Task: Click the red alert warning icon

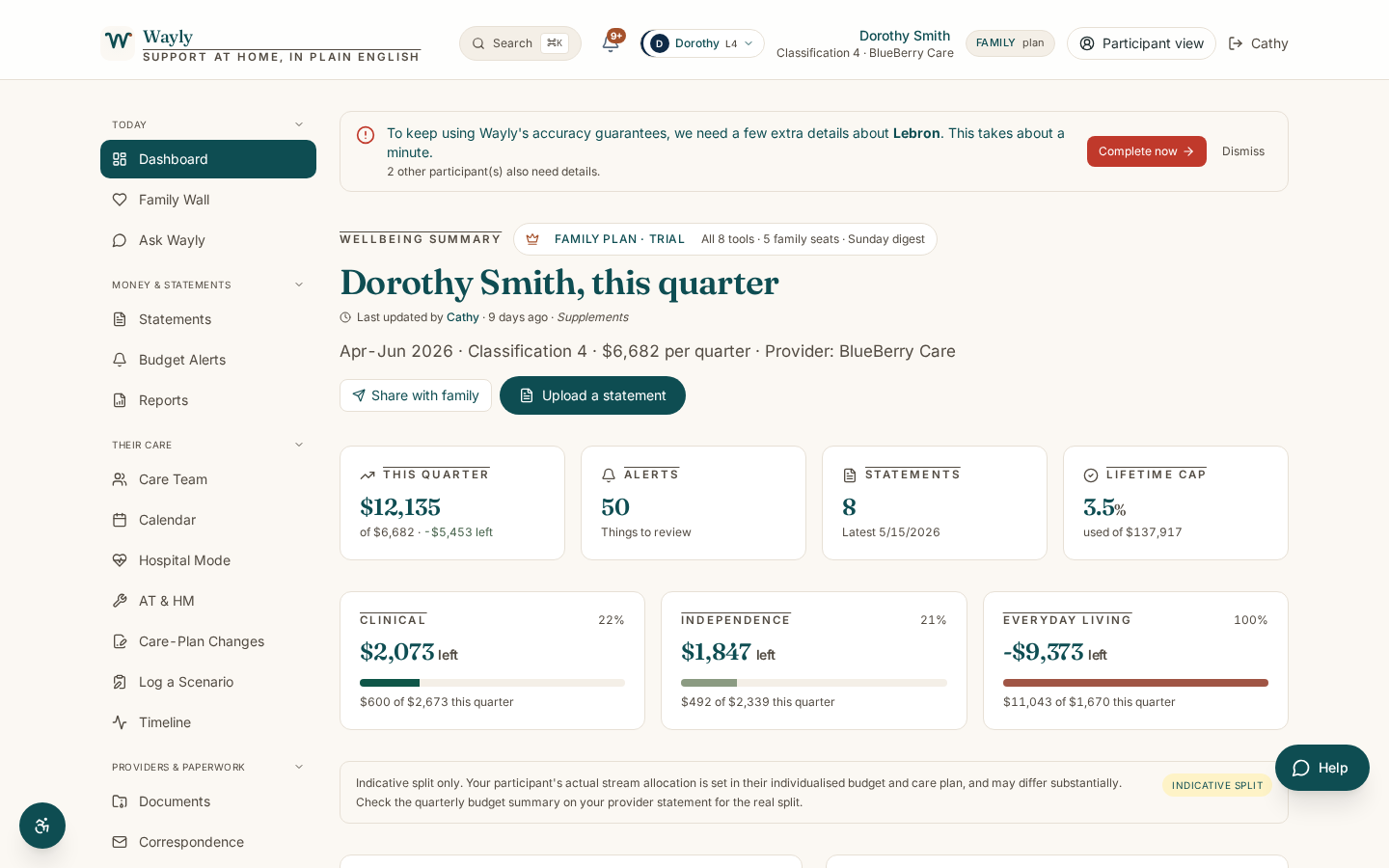Action: (366, 135)
